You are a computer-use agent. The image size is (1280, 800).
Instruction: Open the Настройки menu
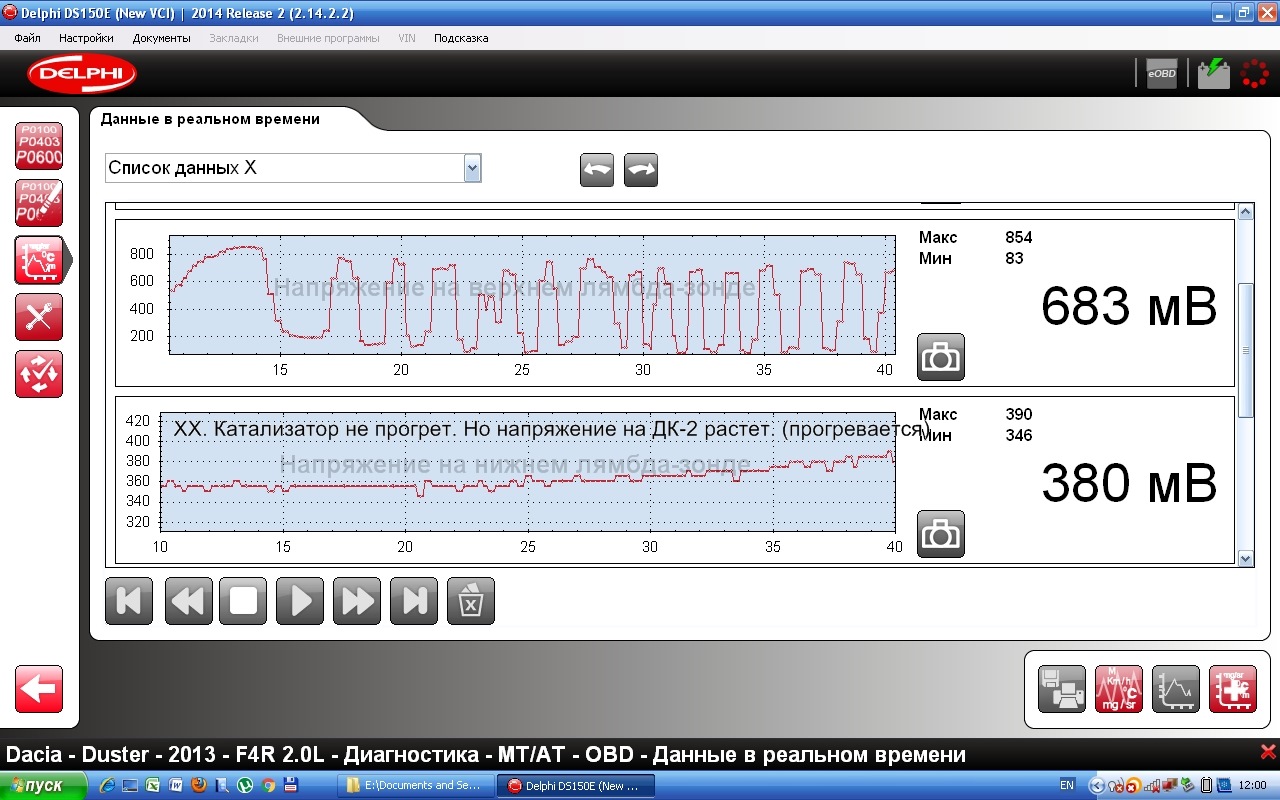point(86,38)
